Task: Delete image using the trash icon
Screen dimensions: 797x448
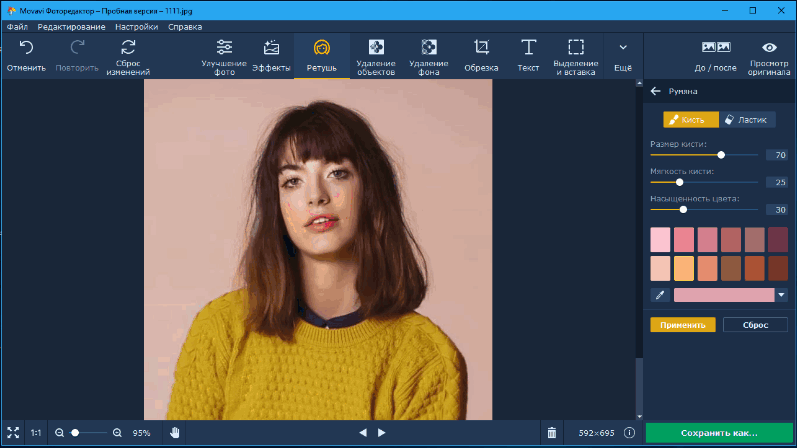Action: 551,433
